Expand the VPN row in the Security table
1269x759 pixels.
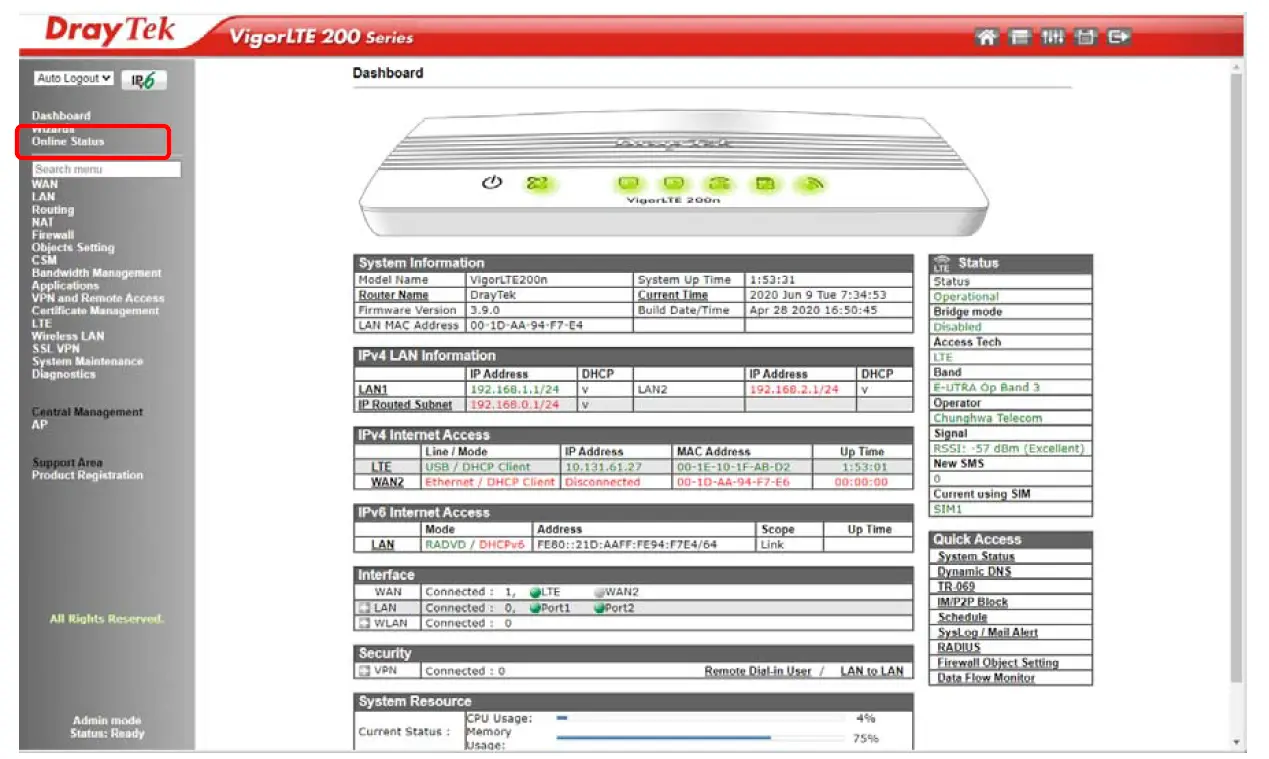(365, 671)
